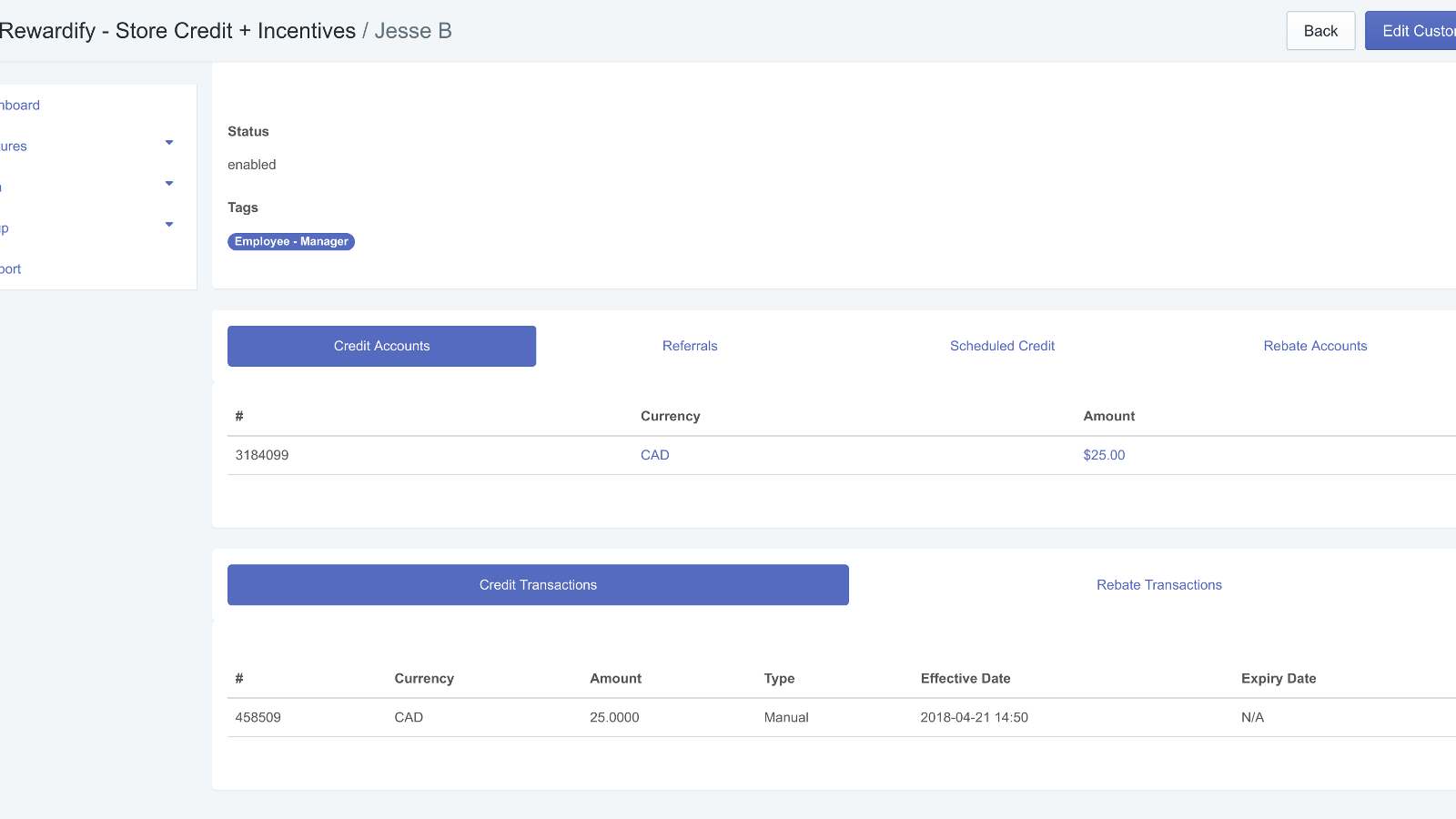Open the $25.00 amount link

tap(1103, 456)
